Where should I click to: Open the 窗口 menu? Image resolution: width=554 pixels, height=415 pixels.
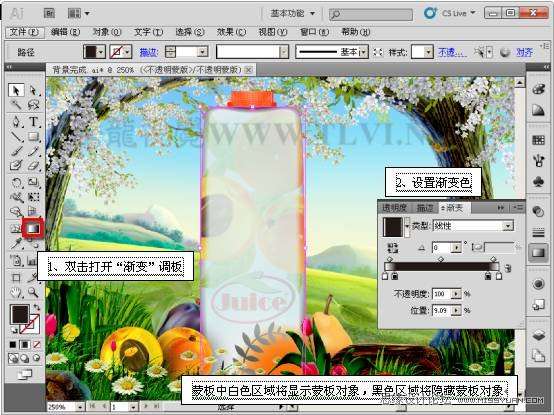(x=314, y=32)
